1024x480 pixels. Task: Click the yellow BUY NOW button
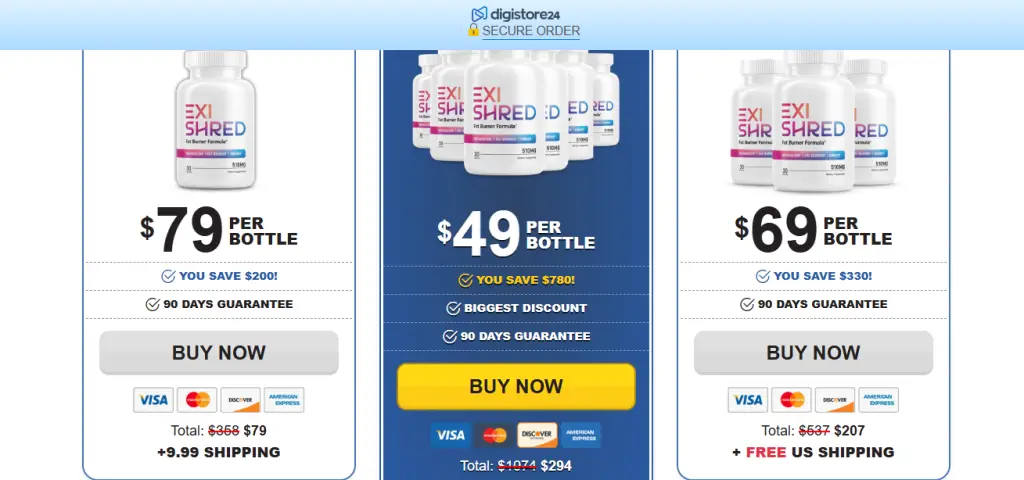(516, 387)
